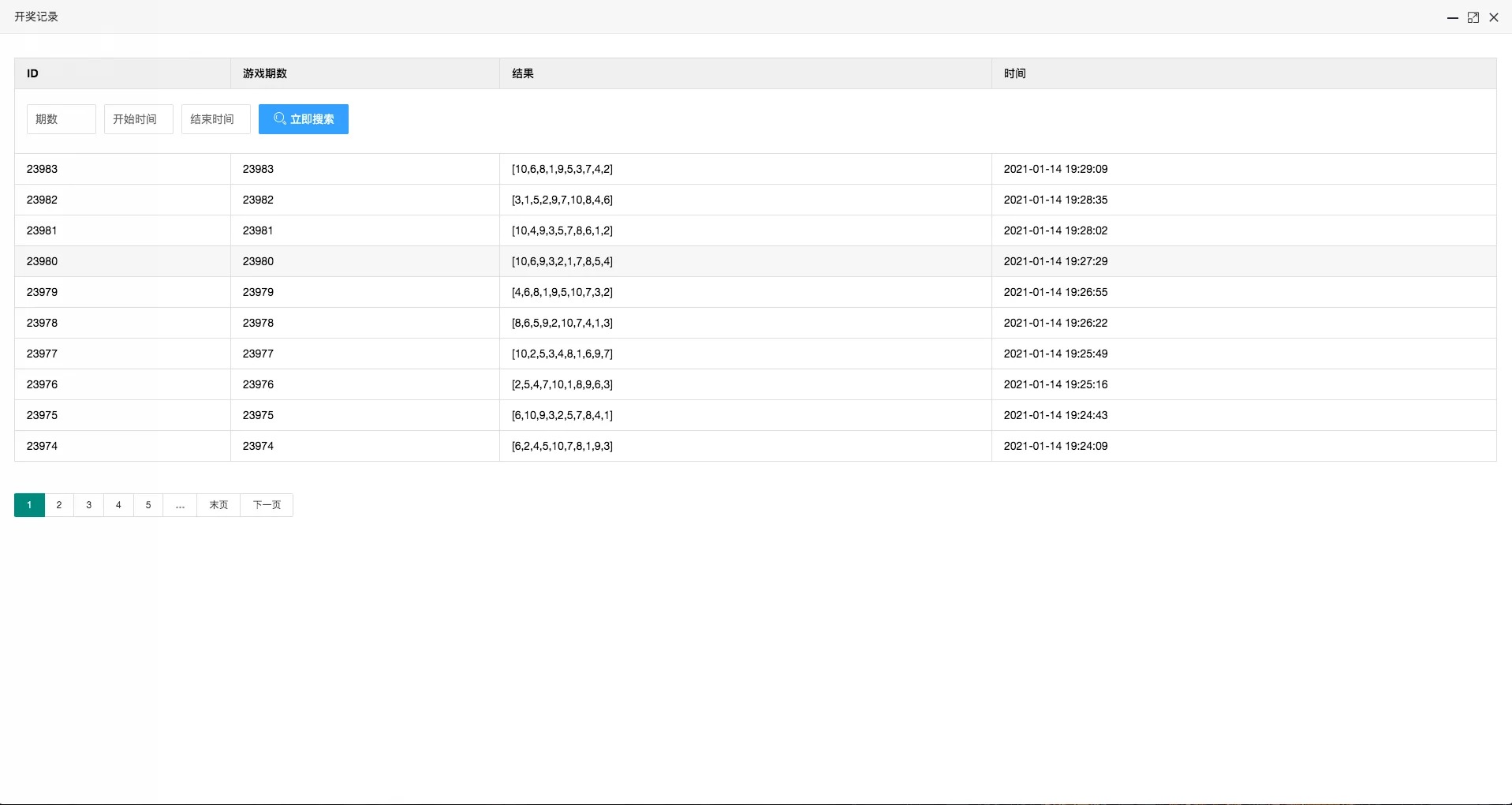The width and height of the screenshot is (1512, 805).
Task: Select page 5 in pagination
Action: (148, 505)
